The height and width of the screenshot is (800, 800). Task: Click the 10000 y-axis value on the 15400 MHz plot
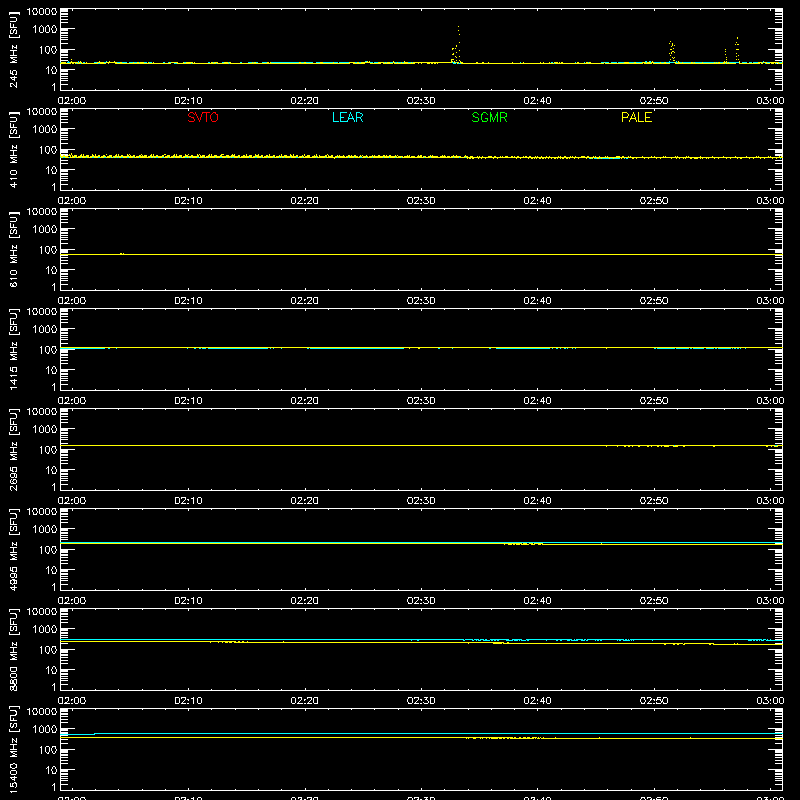pyautogui.click(x=42, y=711)
